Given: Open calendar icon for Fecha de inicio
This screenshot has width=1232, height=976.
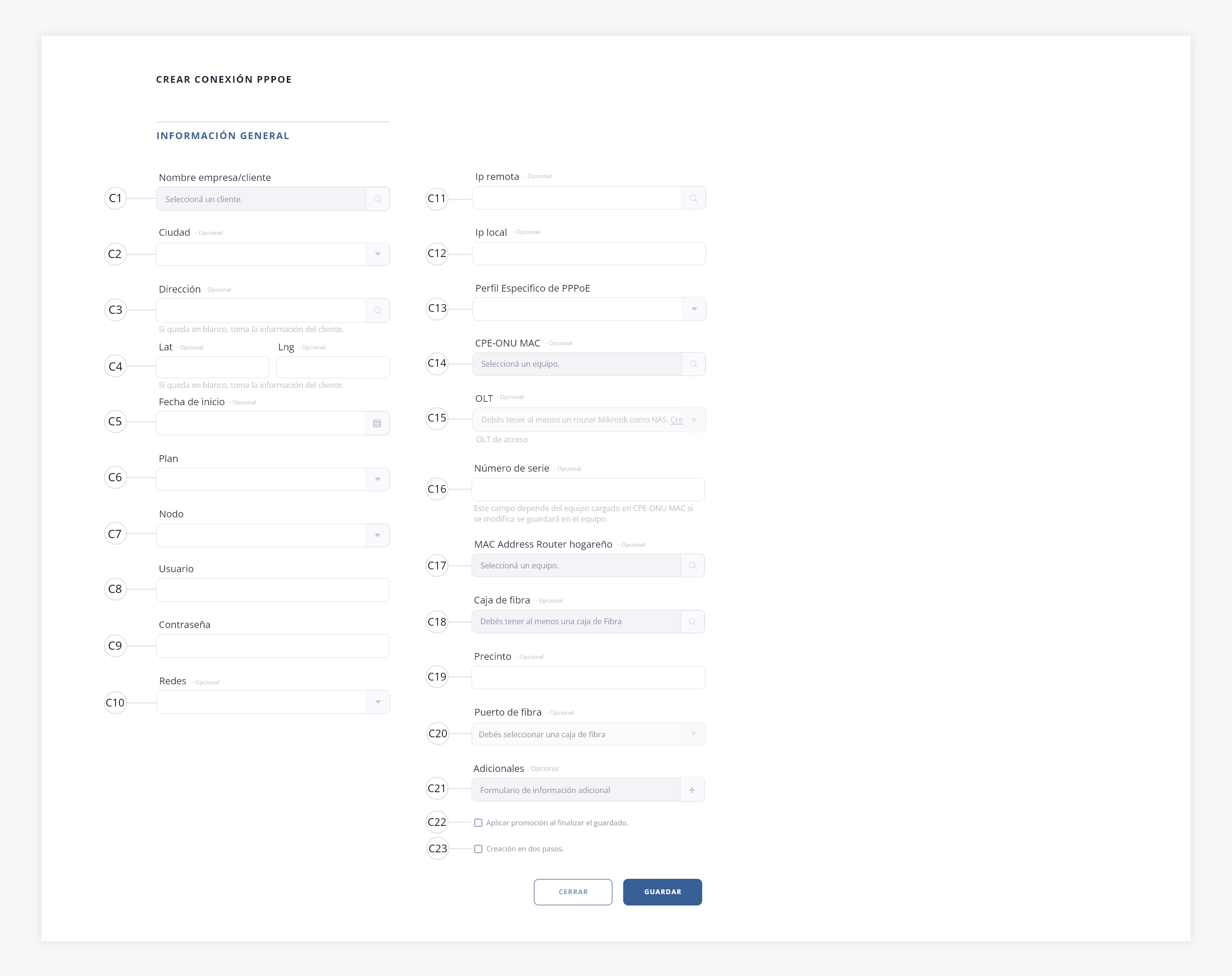Looking at the screenshot, I should coord(377,424).
